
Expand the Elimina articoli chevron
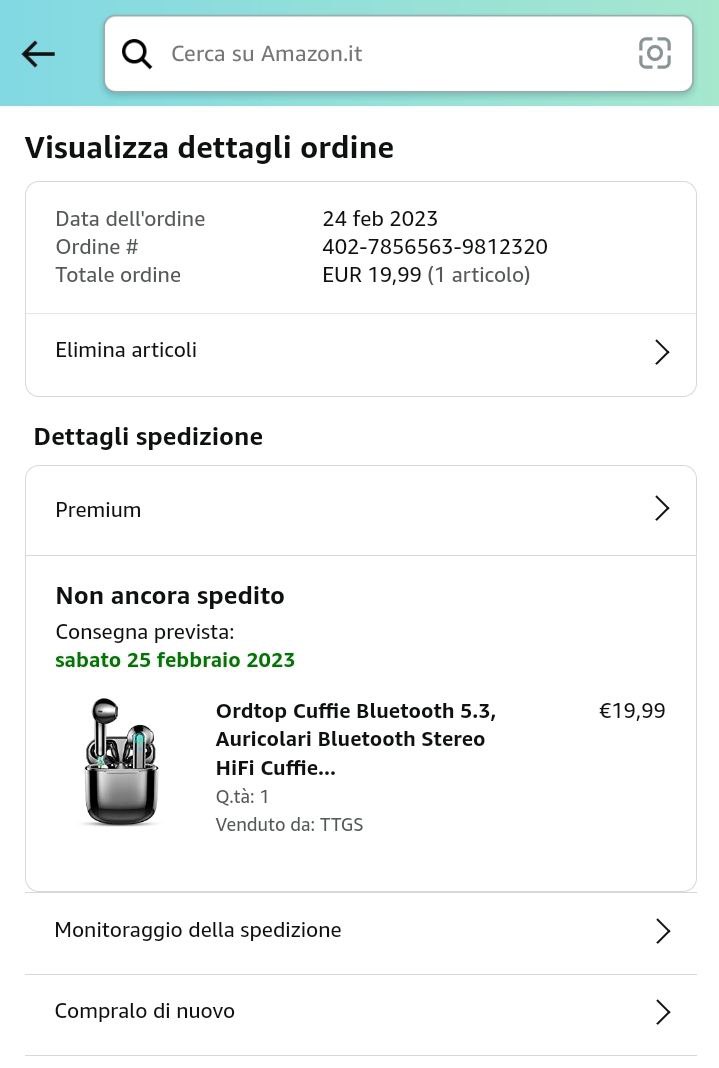(662, 352)
